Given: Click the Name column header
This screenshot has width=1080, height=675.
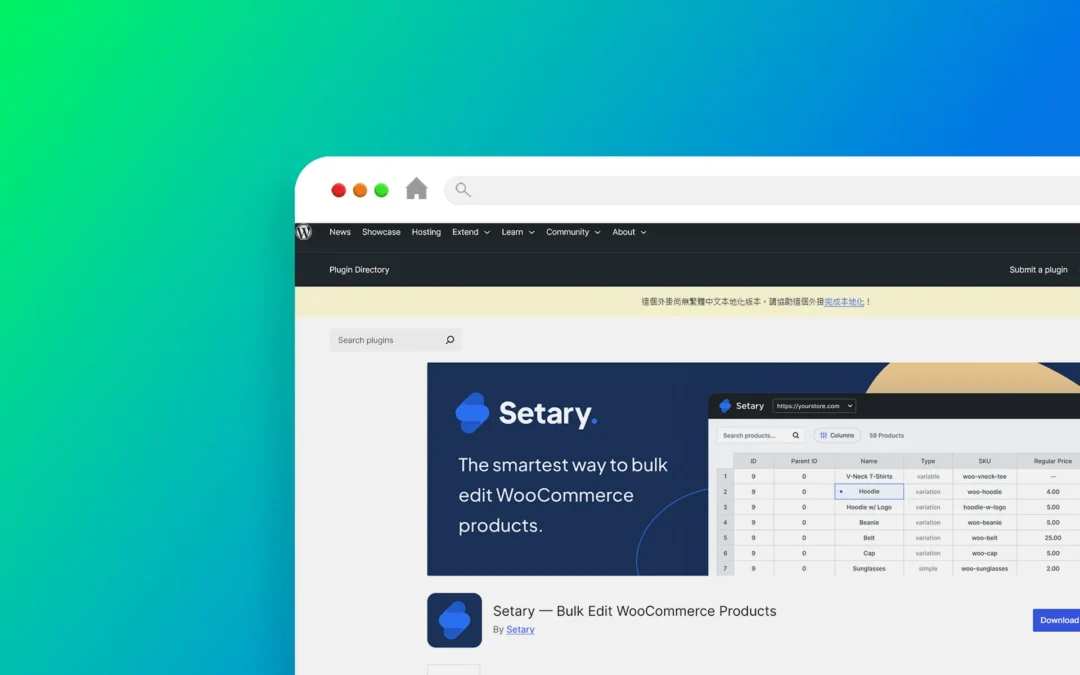Looking at the screenshot, I should coord(869,461).
